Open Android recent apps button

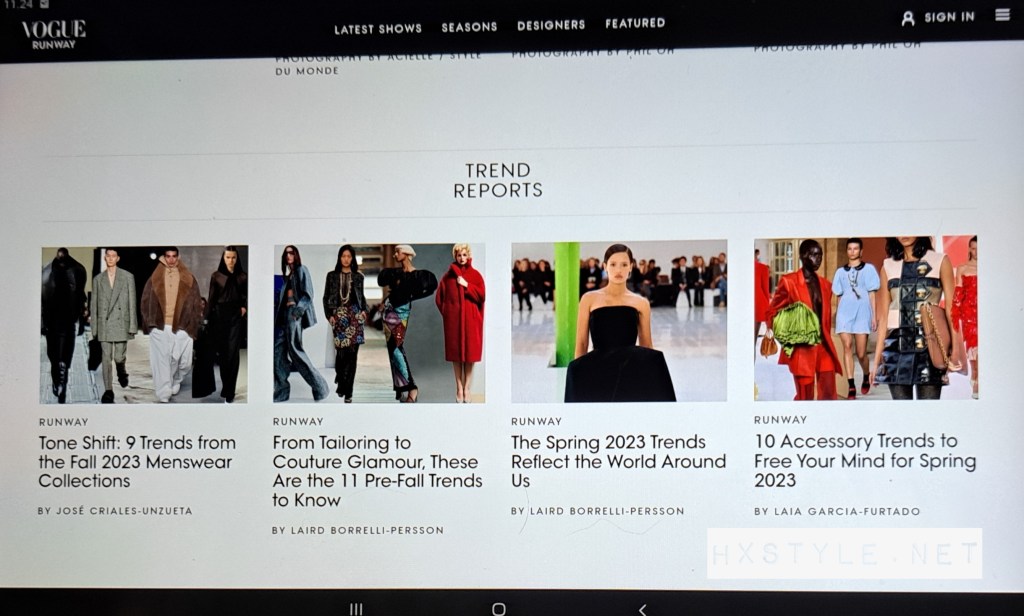point(356,609)
